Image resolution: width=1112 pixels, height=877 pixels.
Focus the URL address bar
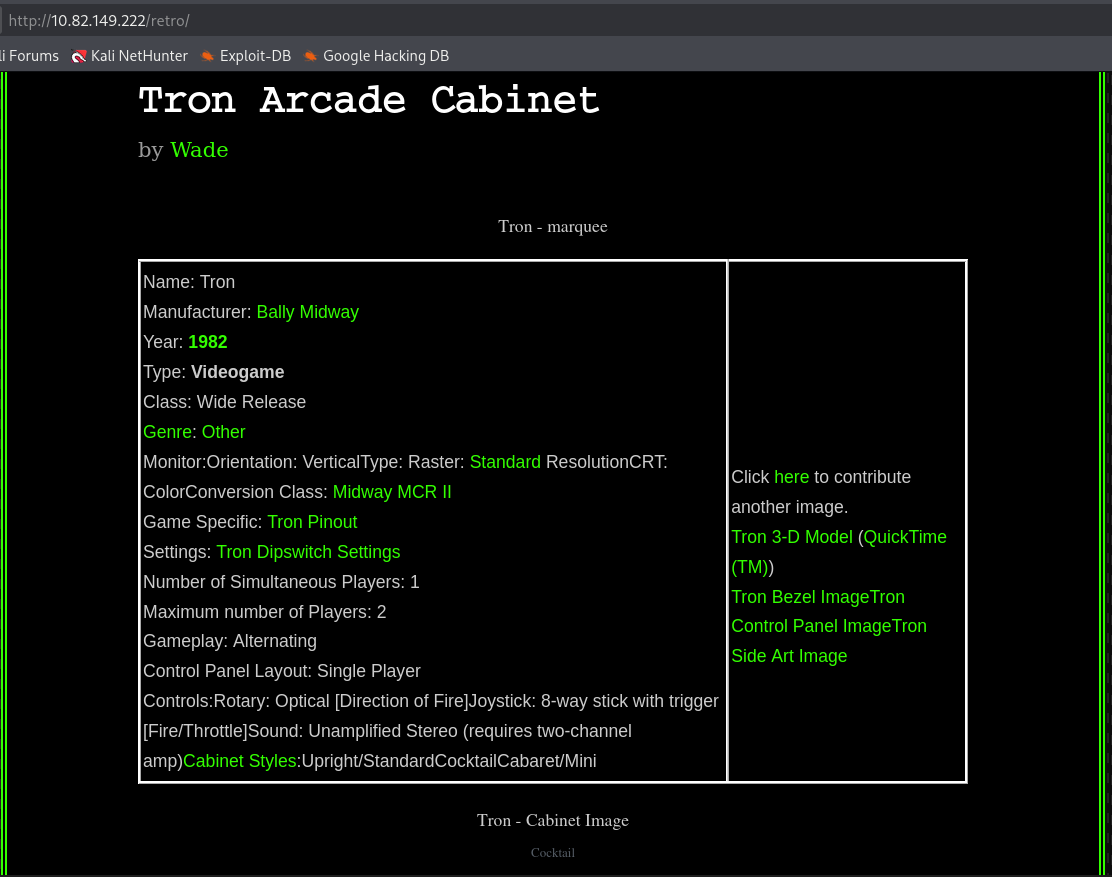tap(500, 20)
